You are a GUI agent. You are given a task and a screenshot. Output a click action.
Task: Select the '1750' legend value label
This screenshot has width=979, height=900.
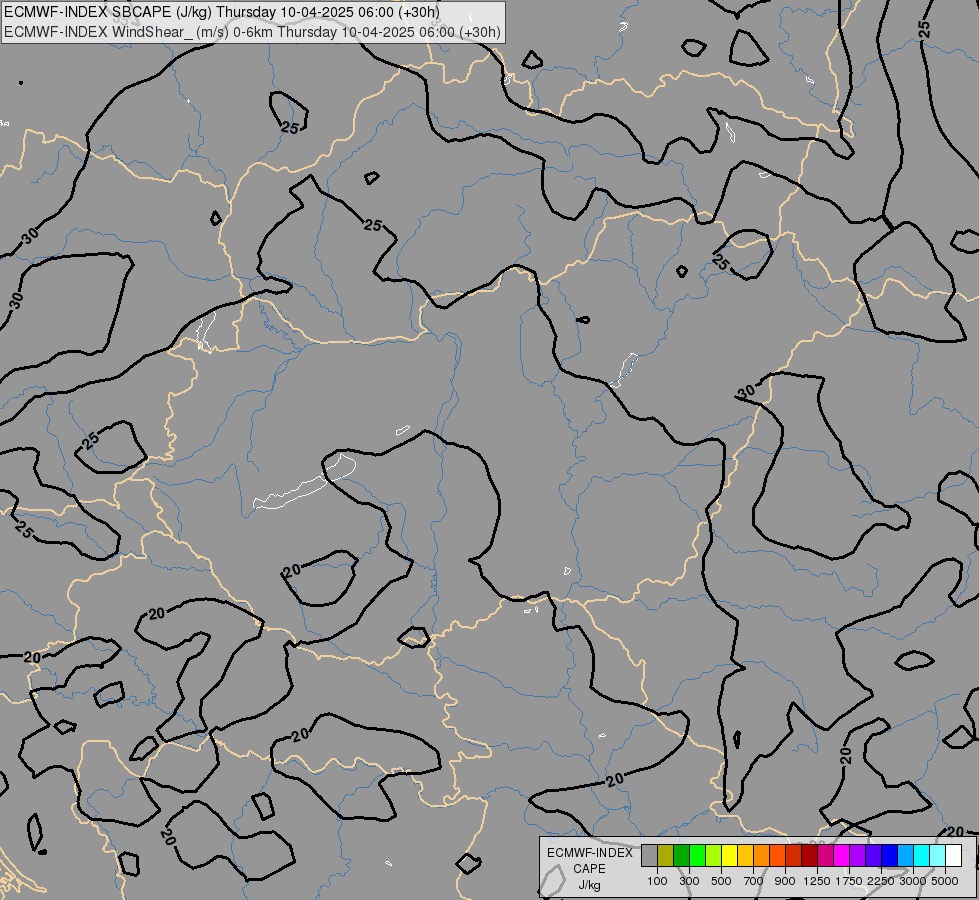pos(849,881)
